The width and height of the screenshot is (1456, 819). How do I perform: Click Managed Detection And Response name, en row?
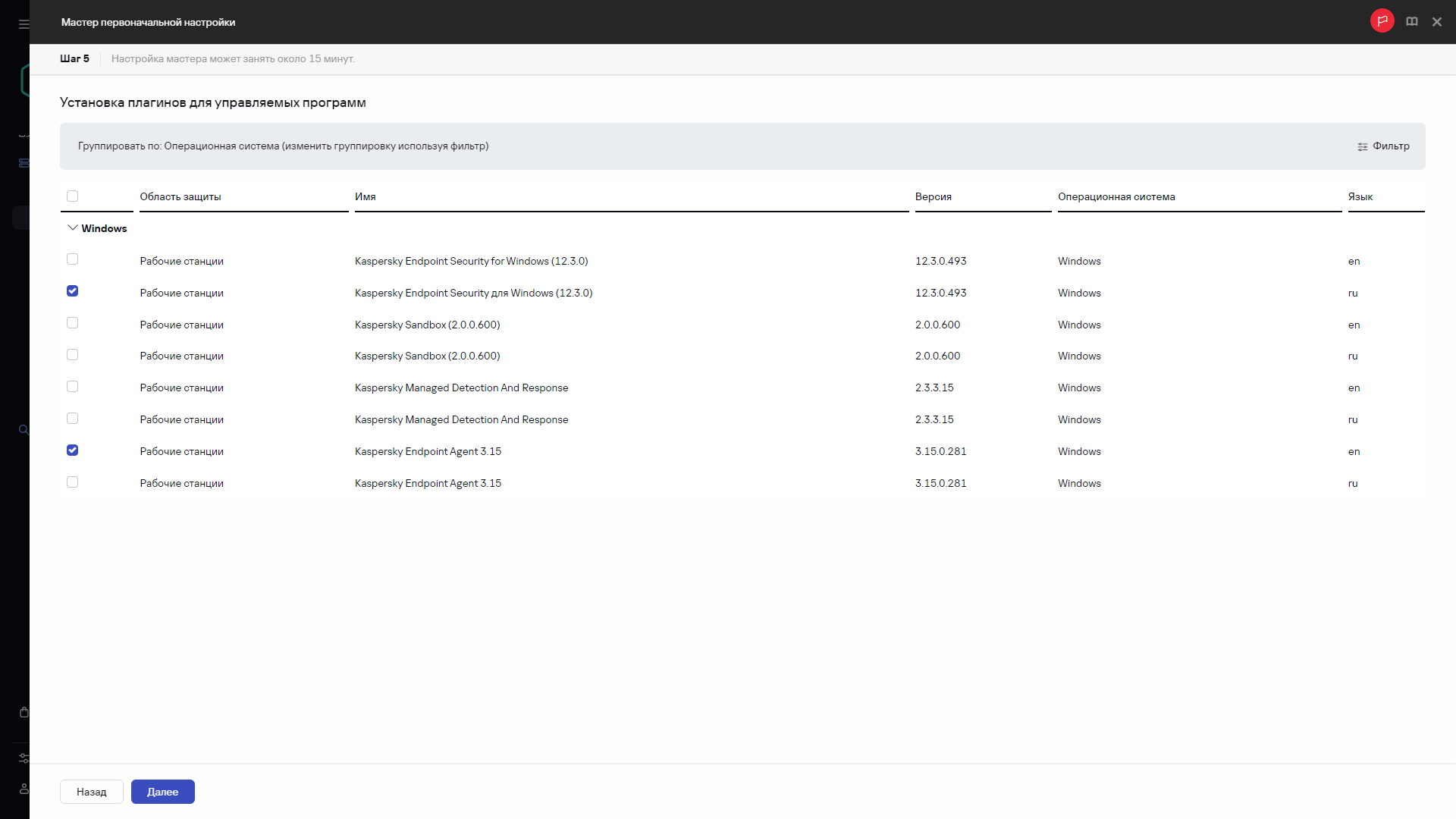[x=461, y=388]
